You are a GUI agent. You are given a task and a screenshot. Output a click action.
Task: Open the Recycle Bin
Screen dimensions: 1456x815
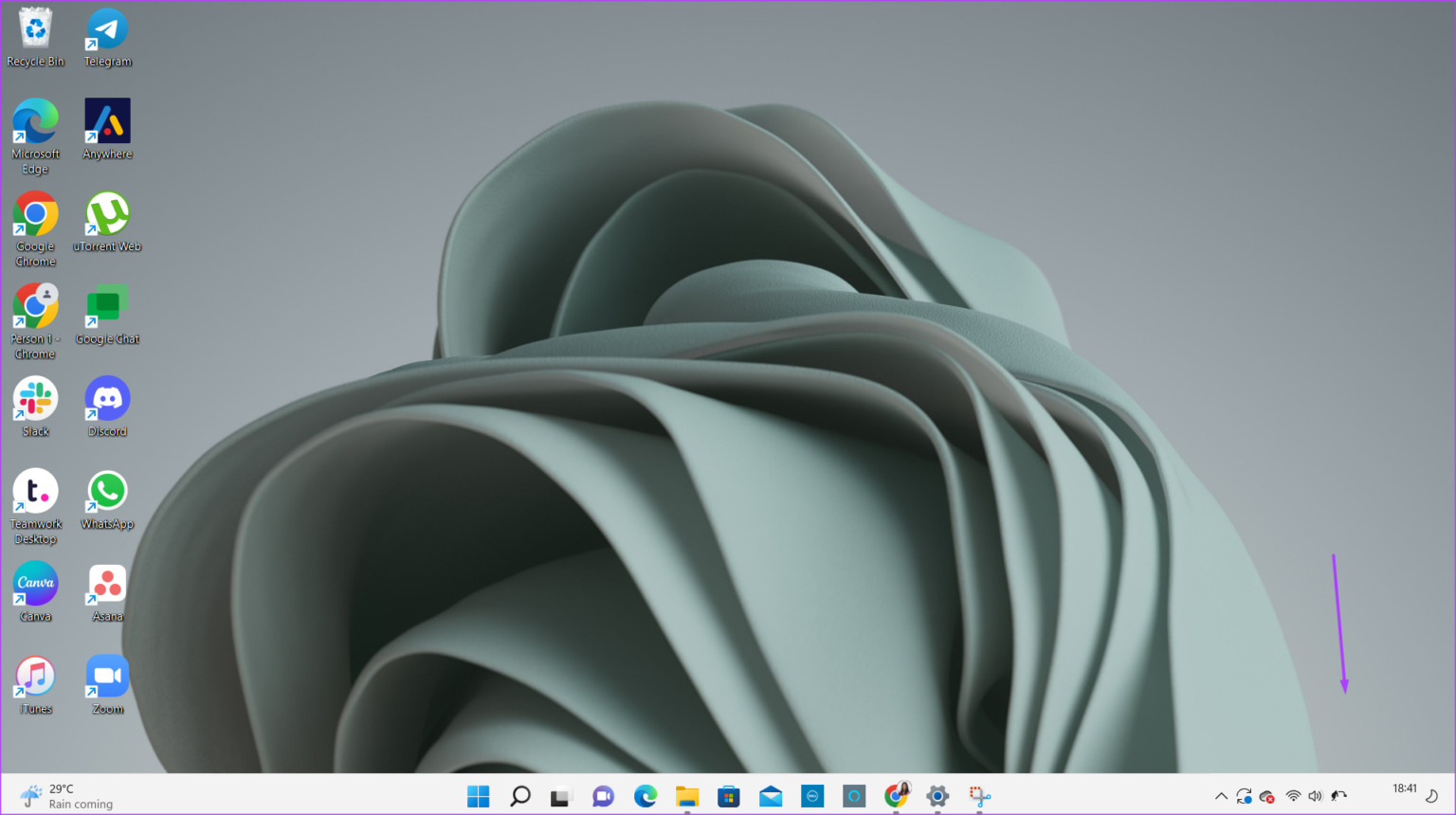(35, 28)
